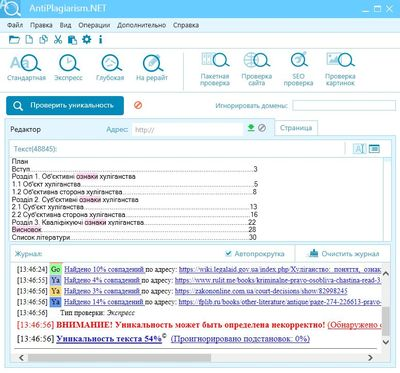Image resolution: width=400 pixels, height=373 pixels.
Task: Open the Правка menu
Action: (x=41, y=25)
